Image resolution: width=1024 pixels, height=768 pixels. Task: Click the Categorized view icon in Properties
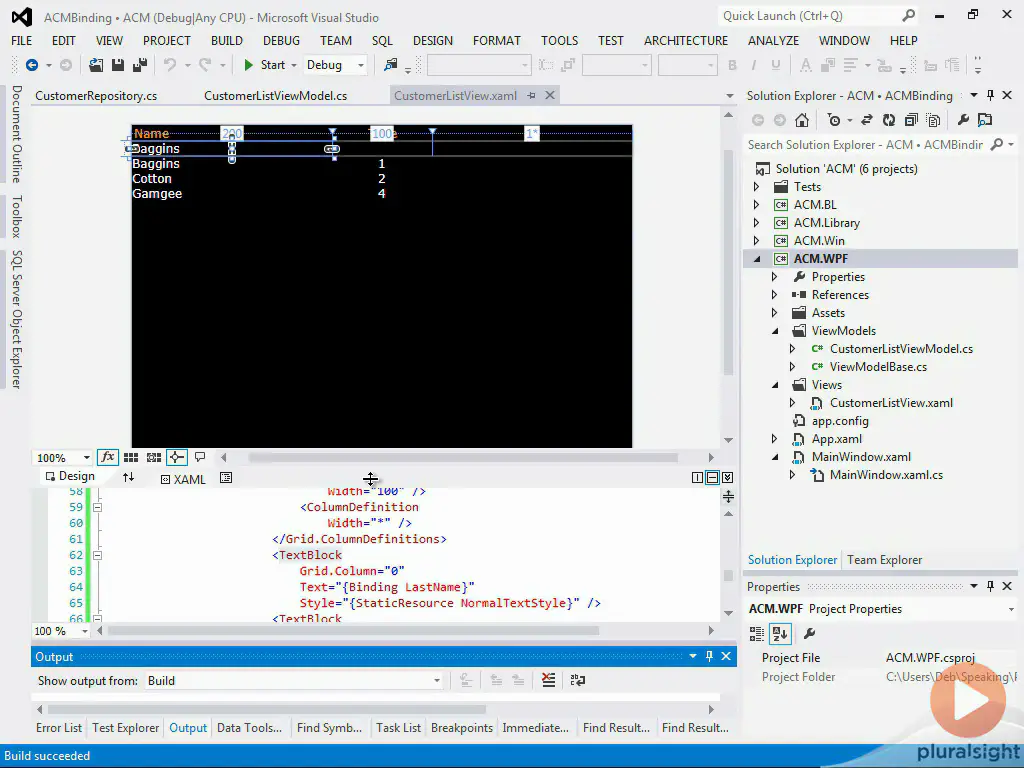click(757, 633)
